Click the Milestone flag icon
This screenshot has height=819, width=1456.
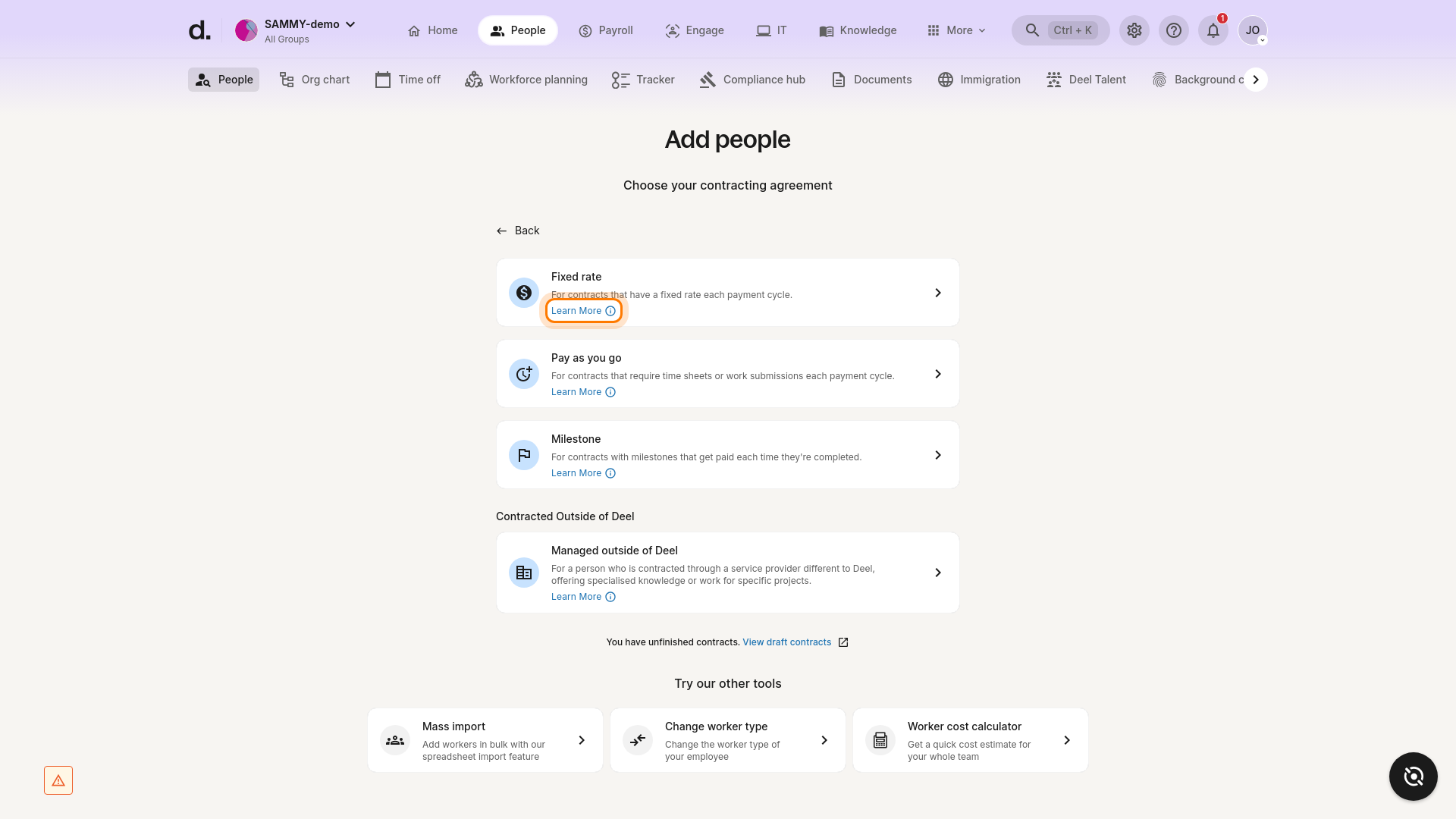(524, 455)
